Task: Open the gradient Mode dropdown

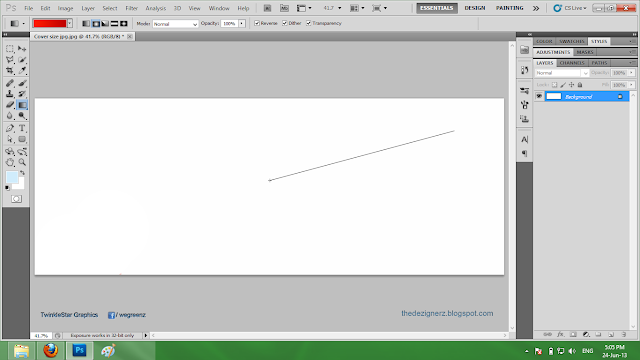Action: click(x=176, y=24)
